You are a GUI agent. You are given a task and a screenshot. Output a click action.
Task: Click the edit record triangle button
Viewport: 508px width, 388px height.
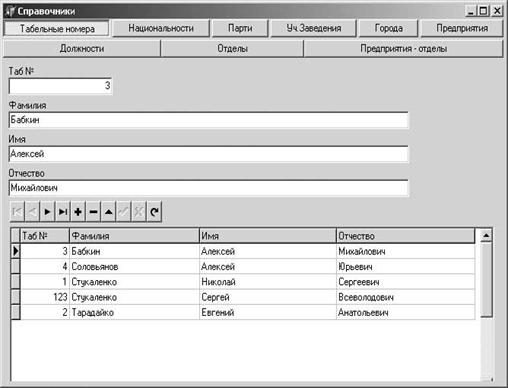coord(109,212)
